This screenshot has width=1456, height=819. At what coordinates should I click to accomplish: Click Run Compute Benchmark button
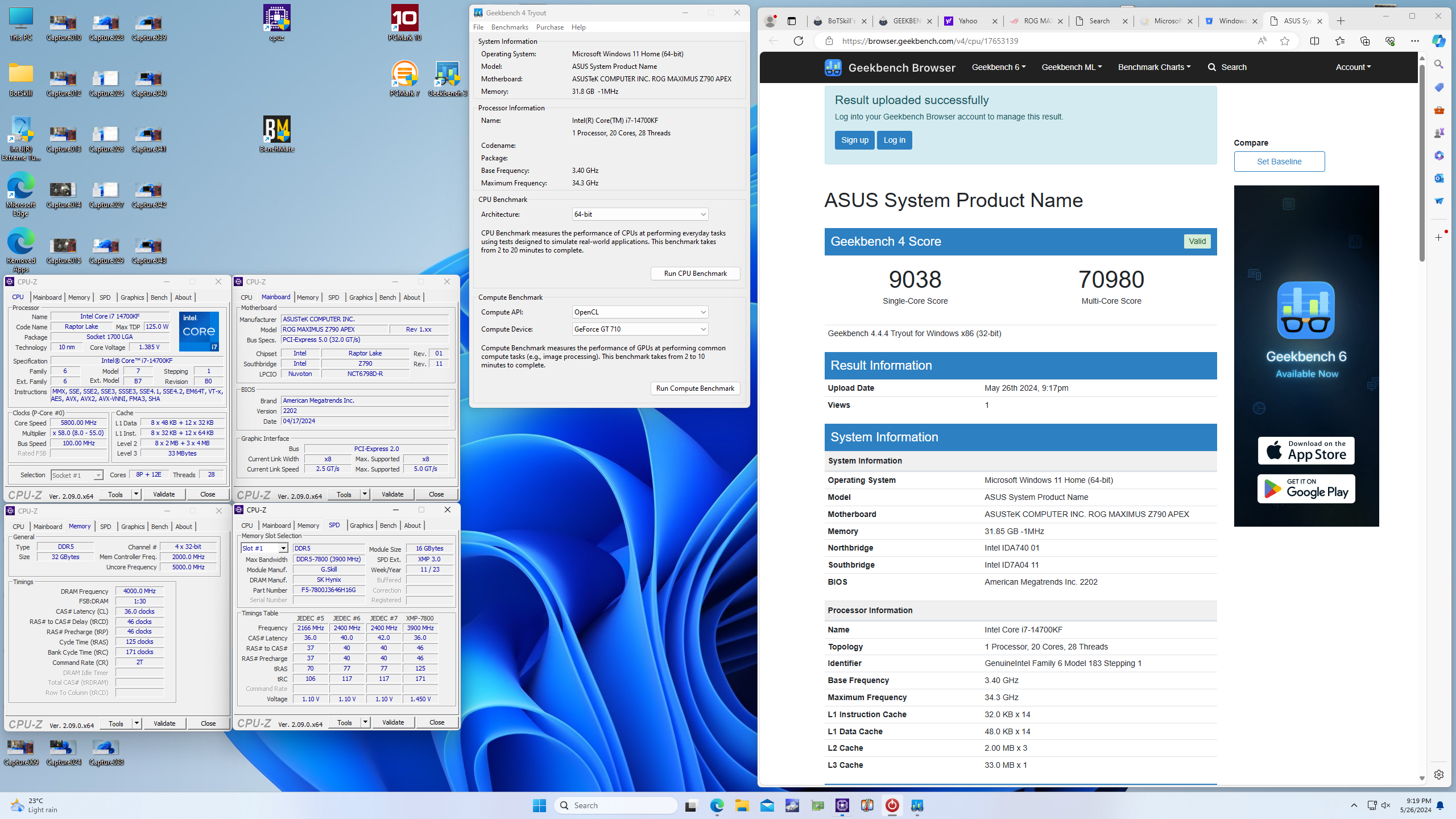coord(695,388)
